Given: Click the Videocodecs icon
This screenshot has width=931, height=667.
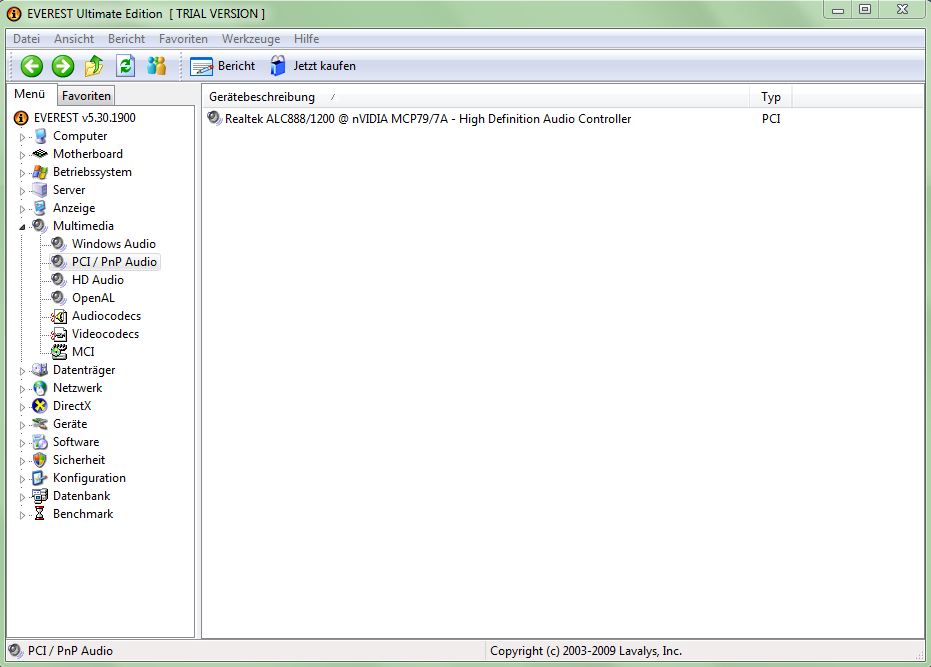Looking at the screenshot, I should click(59, 334).
